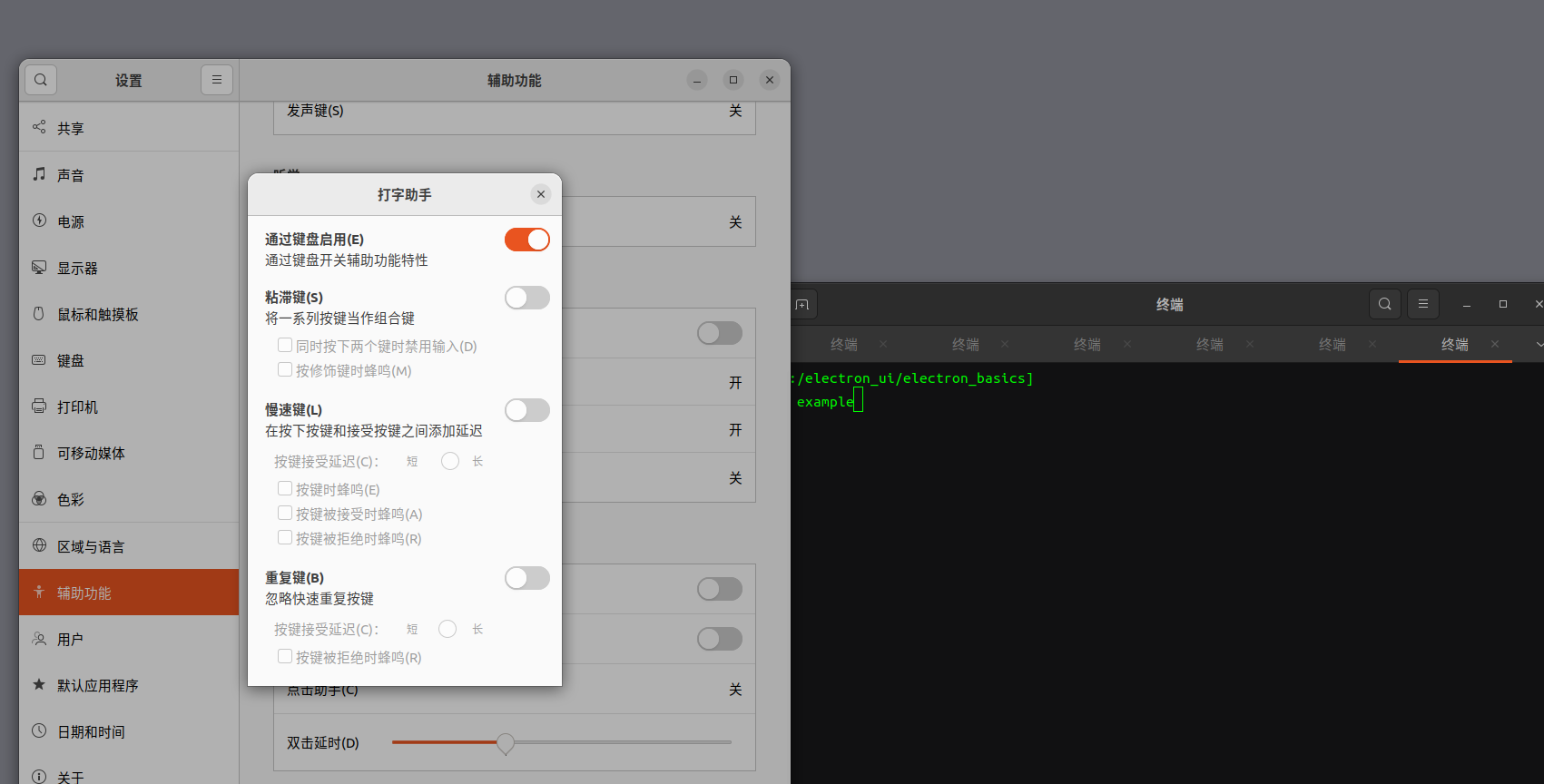1544x784 pixels.
Task: Check 按修饰键时蜂鸣 checkbox
Action: click(285, 369)
